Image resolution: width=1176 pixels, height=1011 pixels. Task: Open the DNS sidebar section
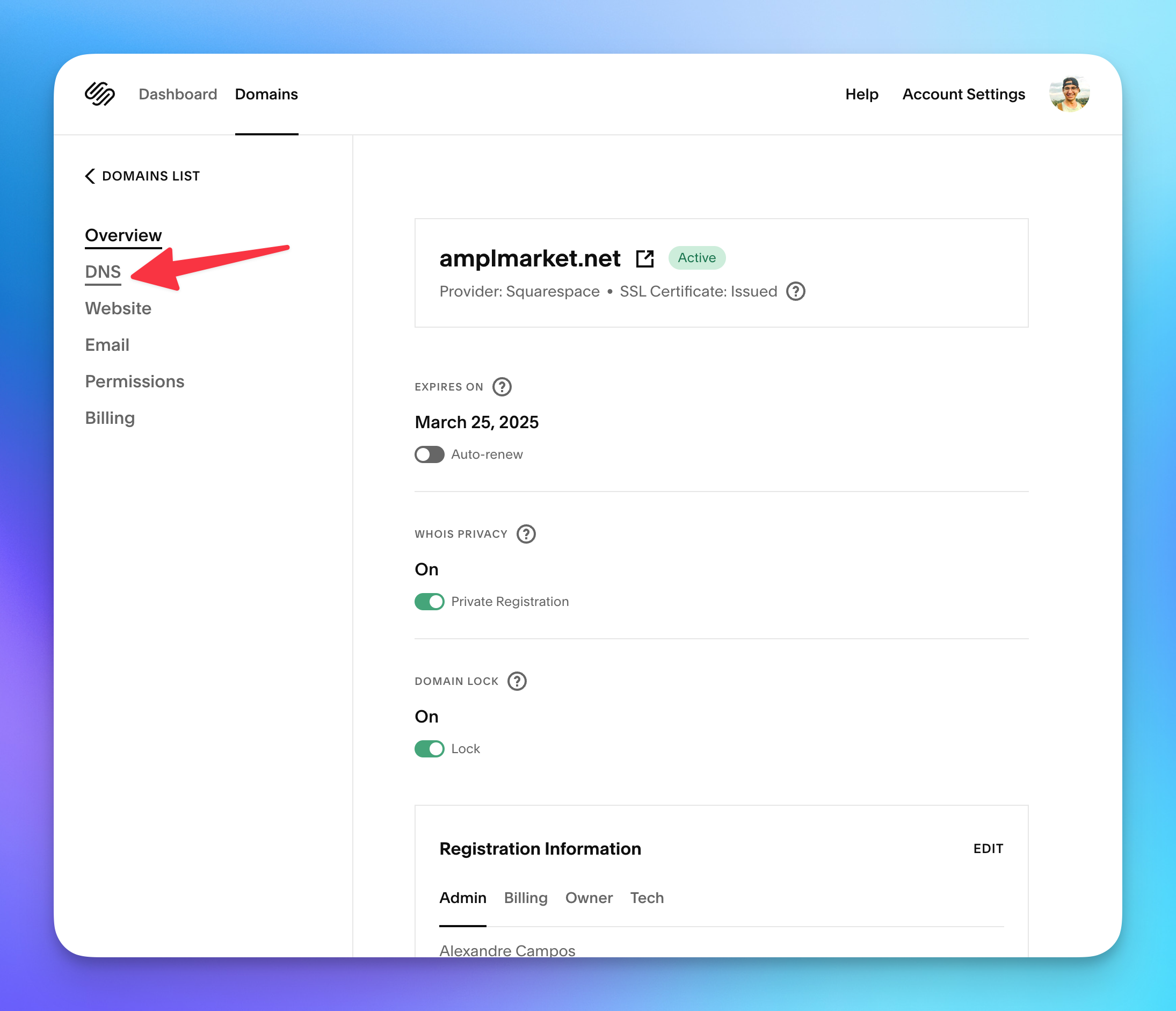click(x=103, y=272)
